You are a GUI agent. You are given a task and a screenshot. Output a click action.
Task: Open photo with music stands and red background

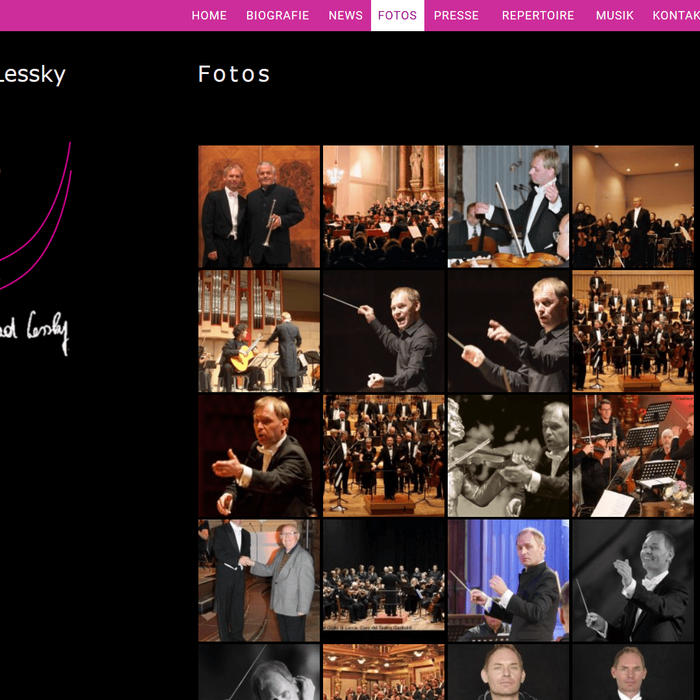point(633,455)
